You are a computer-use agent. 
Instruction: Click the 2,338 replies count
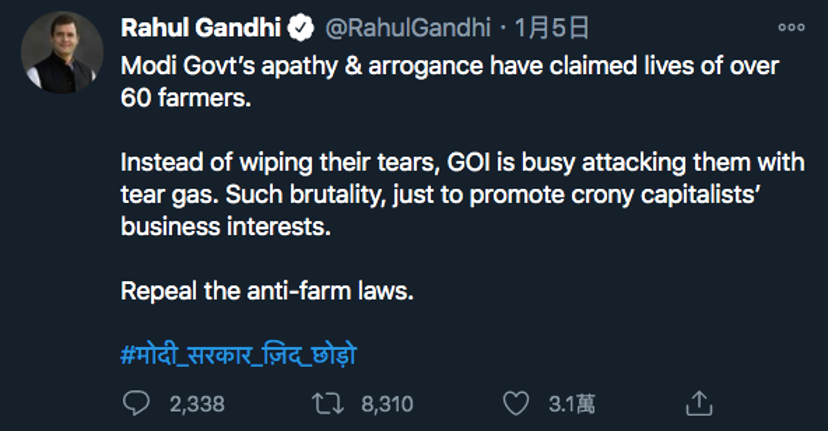pyautogui.click(x=197, y=404)
